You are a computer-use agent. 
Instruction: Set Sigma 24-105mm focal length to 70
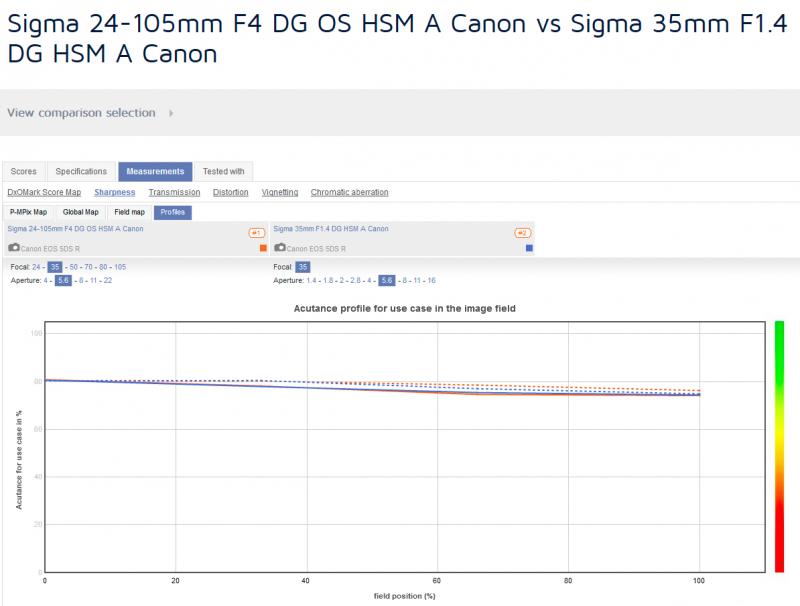point(89,267)
